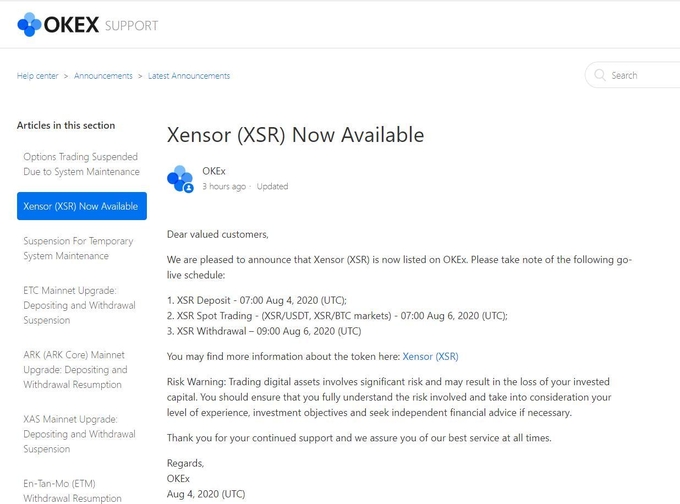Viewport: 680px width, 504px height.
Task: Follow the Xensor (XSR) token info link
Action: 430,357
